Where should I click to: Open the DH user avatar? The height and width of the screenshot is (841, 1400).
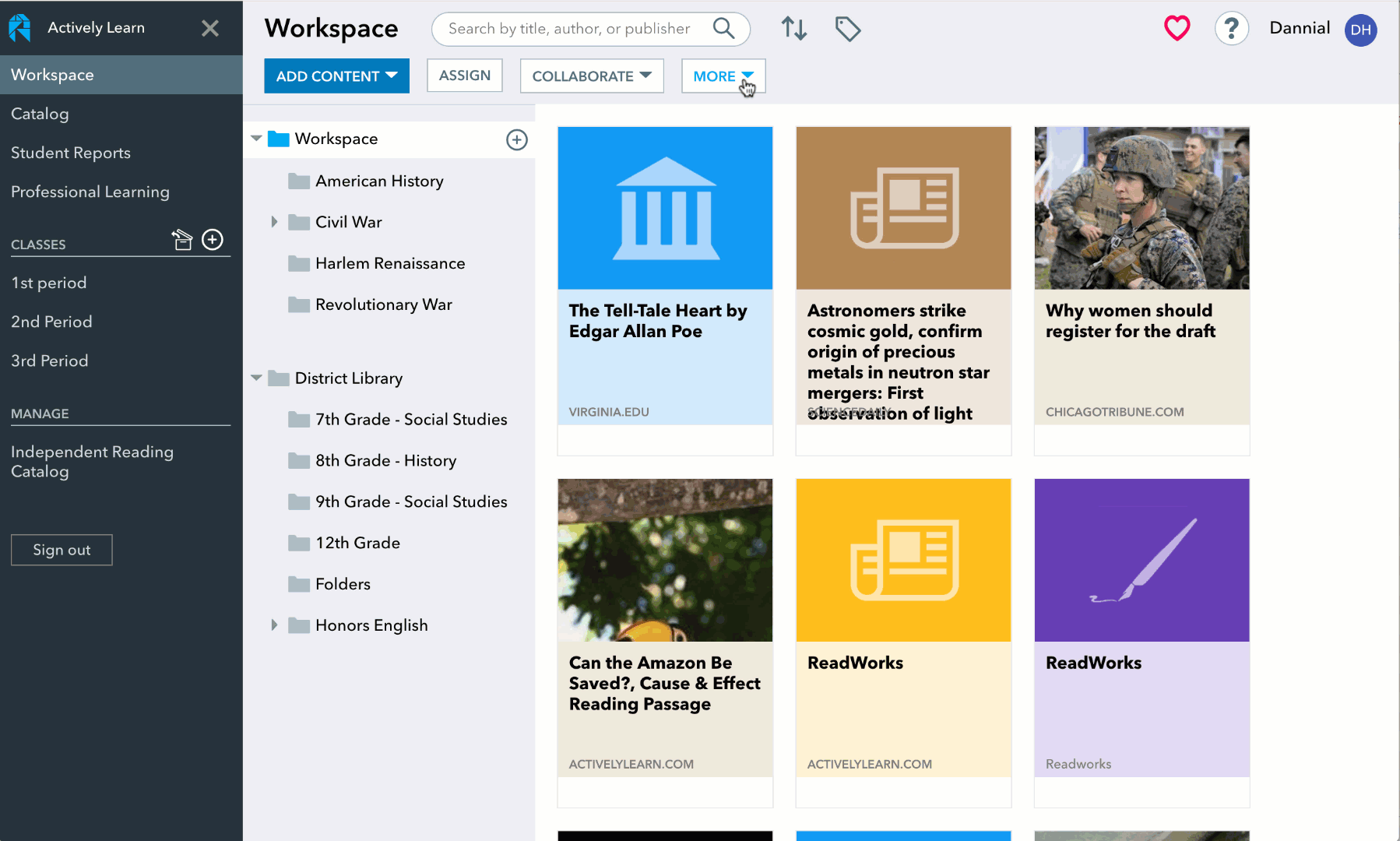tap(1361, 30)
